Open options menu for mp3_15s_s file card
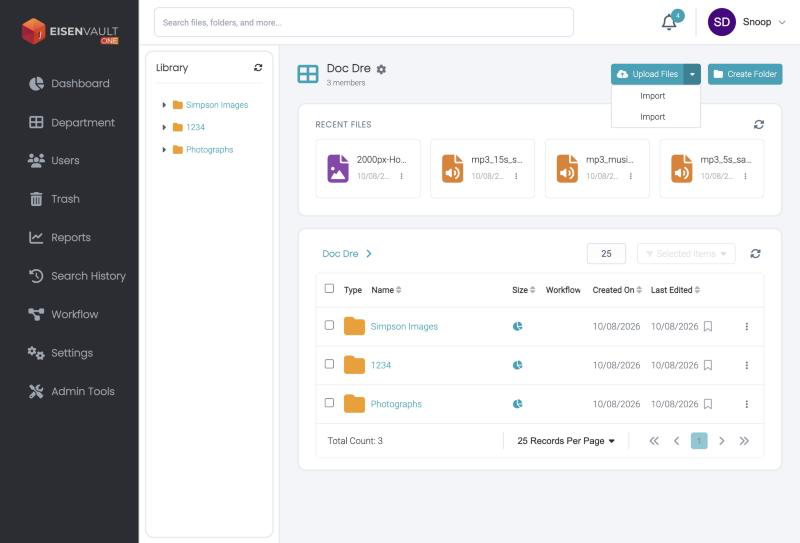This screenshot has height=543, width=800. coord(516,176)
